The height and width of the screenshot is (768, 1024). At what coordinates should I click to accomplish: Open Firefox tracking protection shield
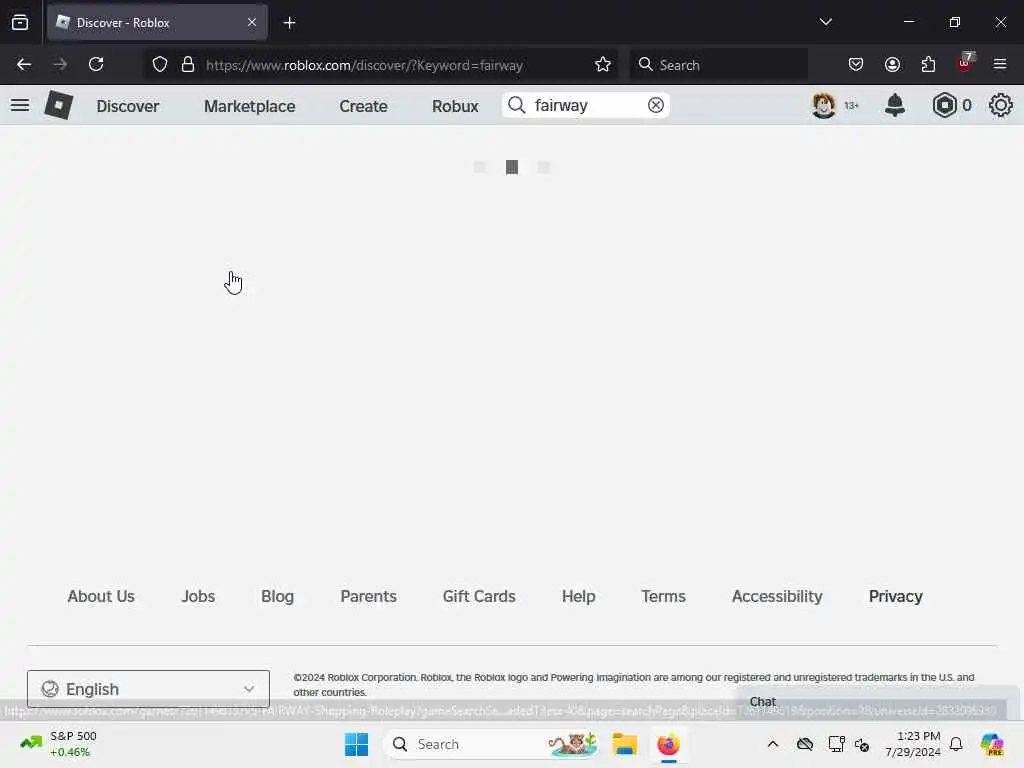click(160, 65)
